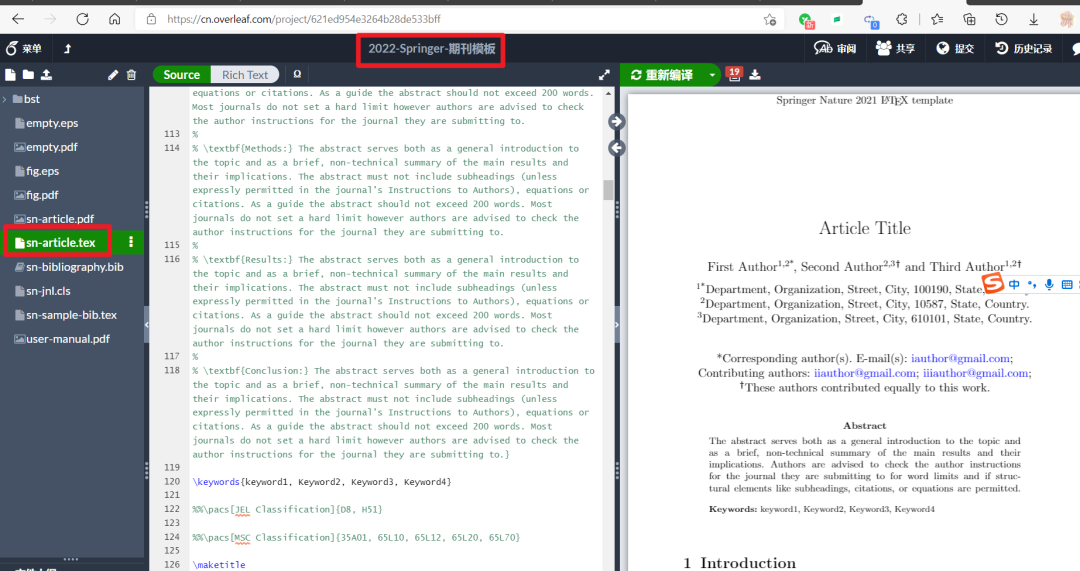Open the Overleaf menu
The width and height of the screenshot is (1080, 571).
point(24,49)
